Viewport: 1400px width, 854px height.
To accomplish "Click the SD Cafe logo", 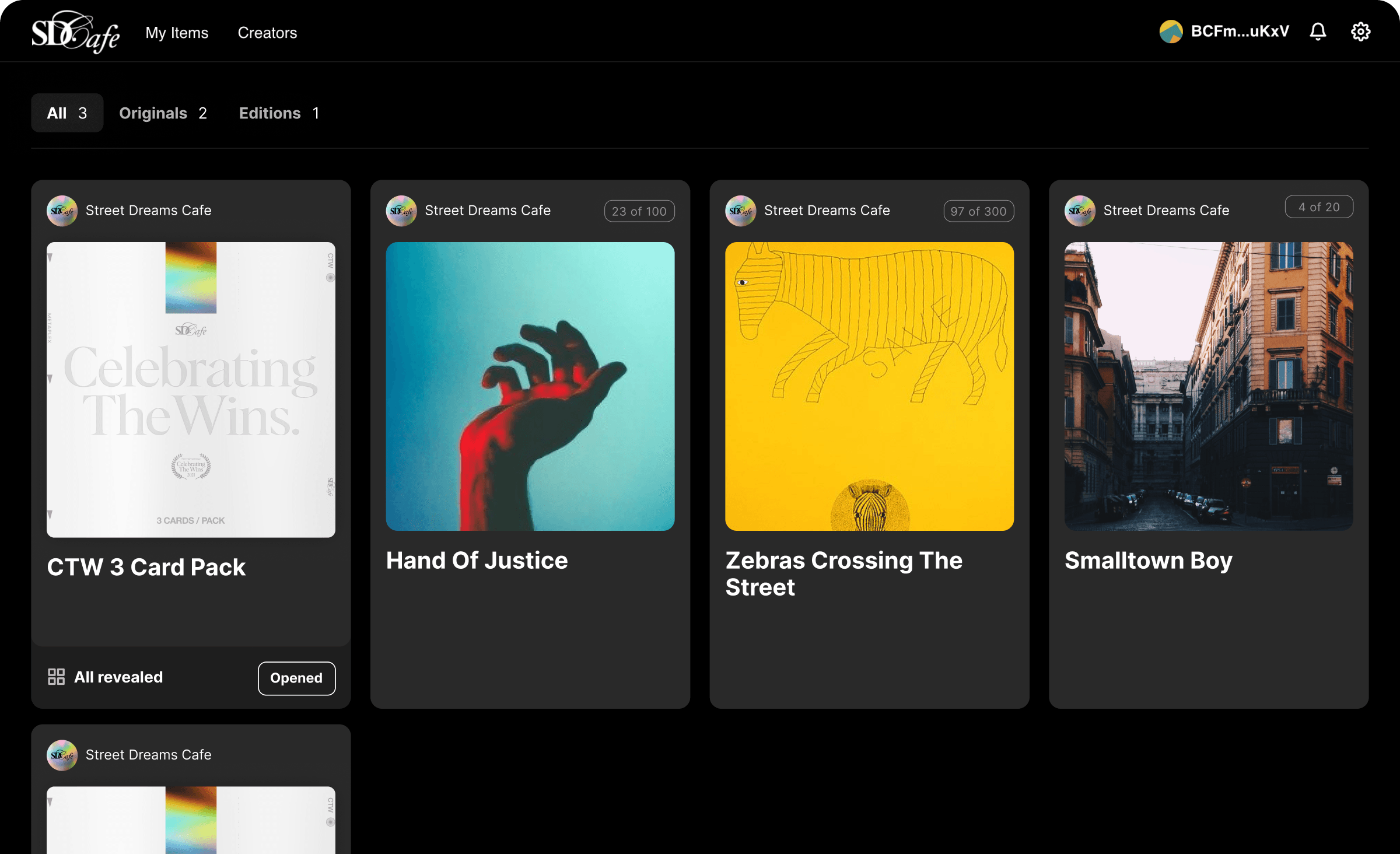I will coord(75,32).
